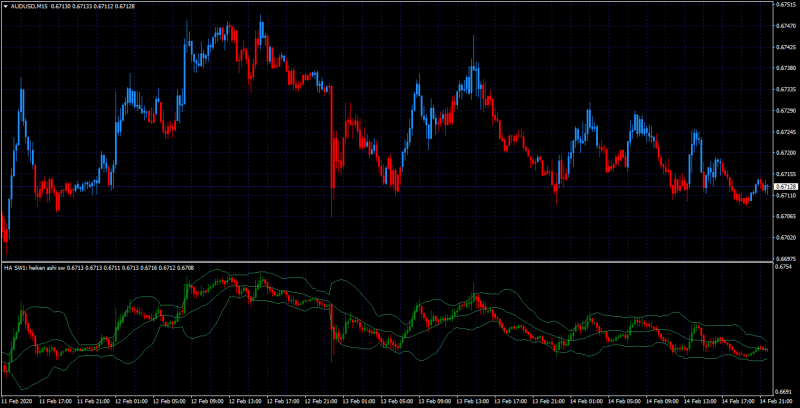Image resolution: width=800 pixels, height=408 pixels.
Task: Click the indicator scale value 0.6691
Action: [x=785, y=392]
